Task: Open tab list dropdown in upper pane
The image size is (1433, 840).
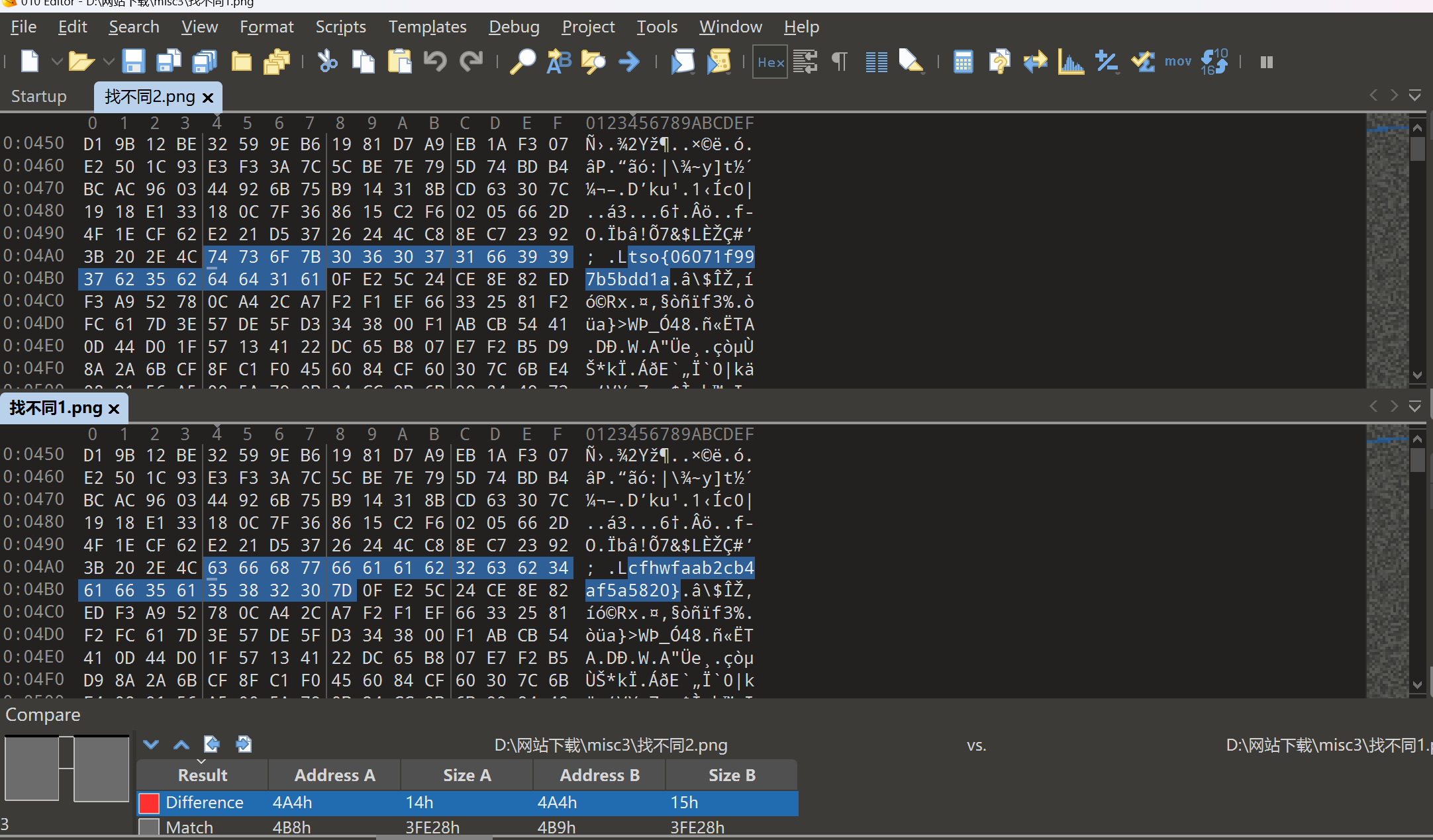Action: point(1415,95)
